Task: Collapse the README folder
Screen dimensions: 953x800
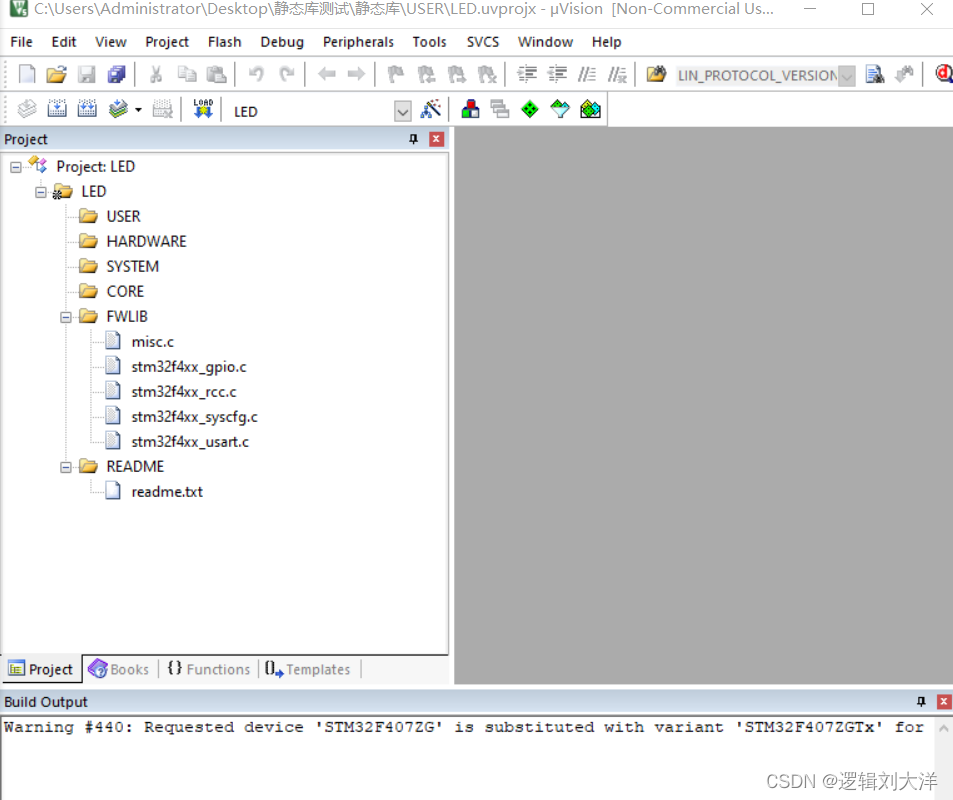Action: coord(66,467)
